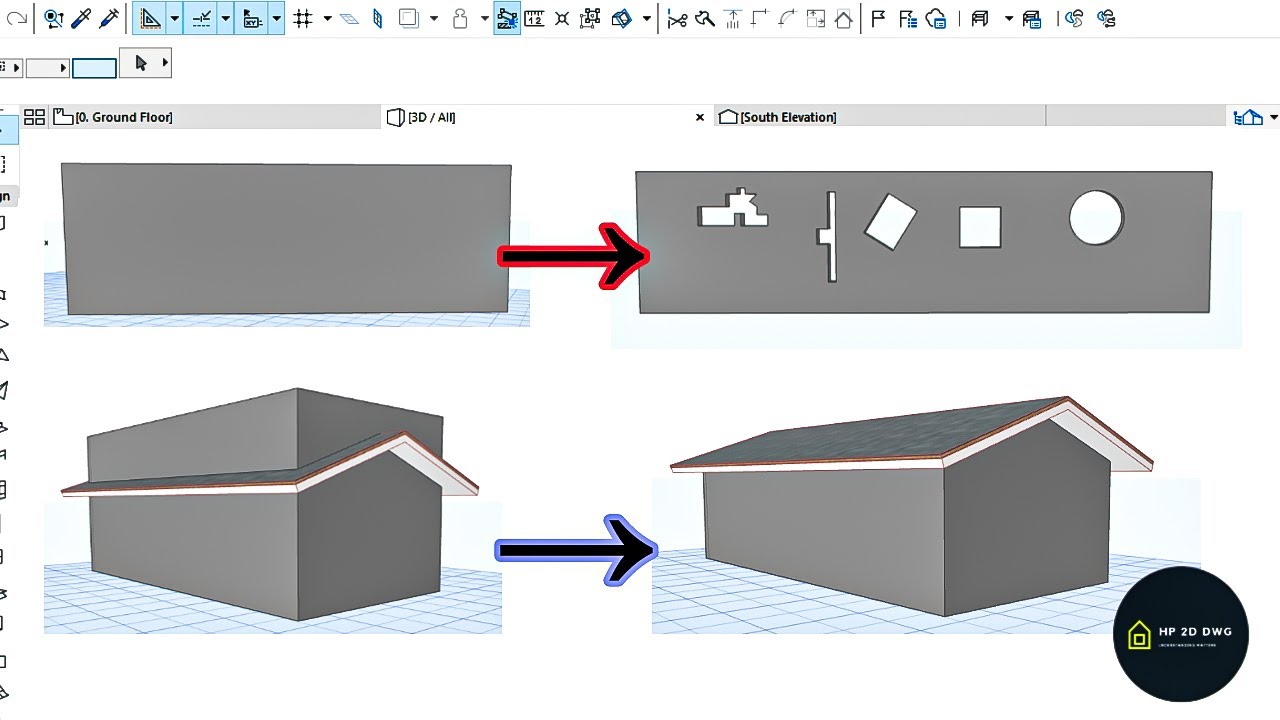Click the 3D window furniture icon
Image resolution: width=1280 pixels, height=720 pixels.
(980, 18)
